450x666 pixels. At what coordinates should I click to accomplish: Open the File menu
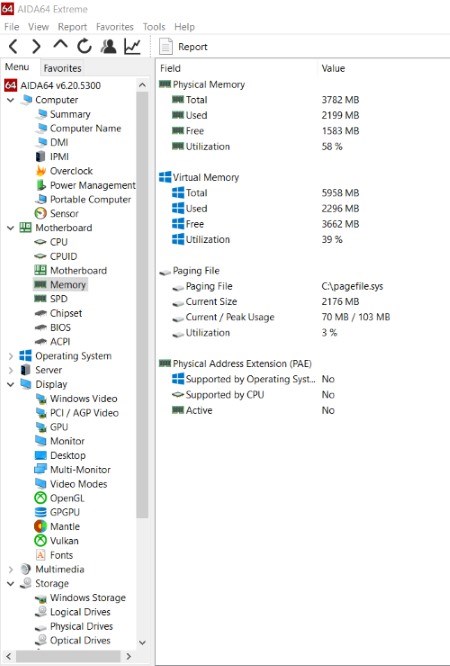click(11, 27)
